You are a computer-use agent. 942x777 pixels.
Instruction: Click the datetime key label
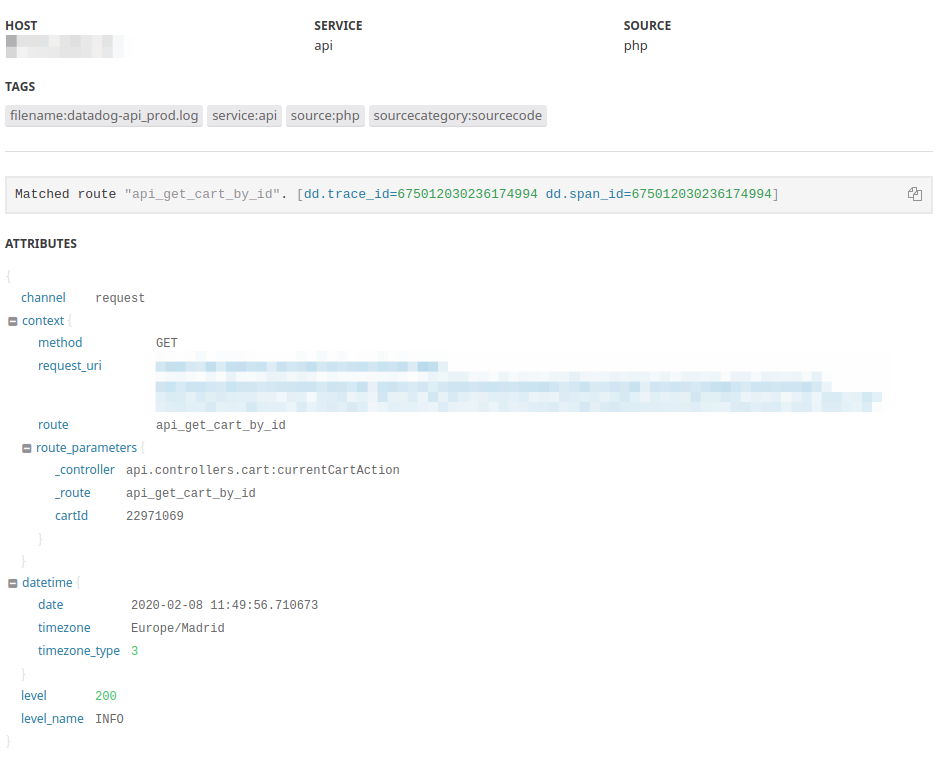click(47, 583)
